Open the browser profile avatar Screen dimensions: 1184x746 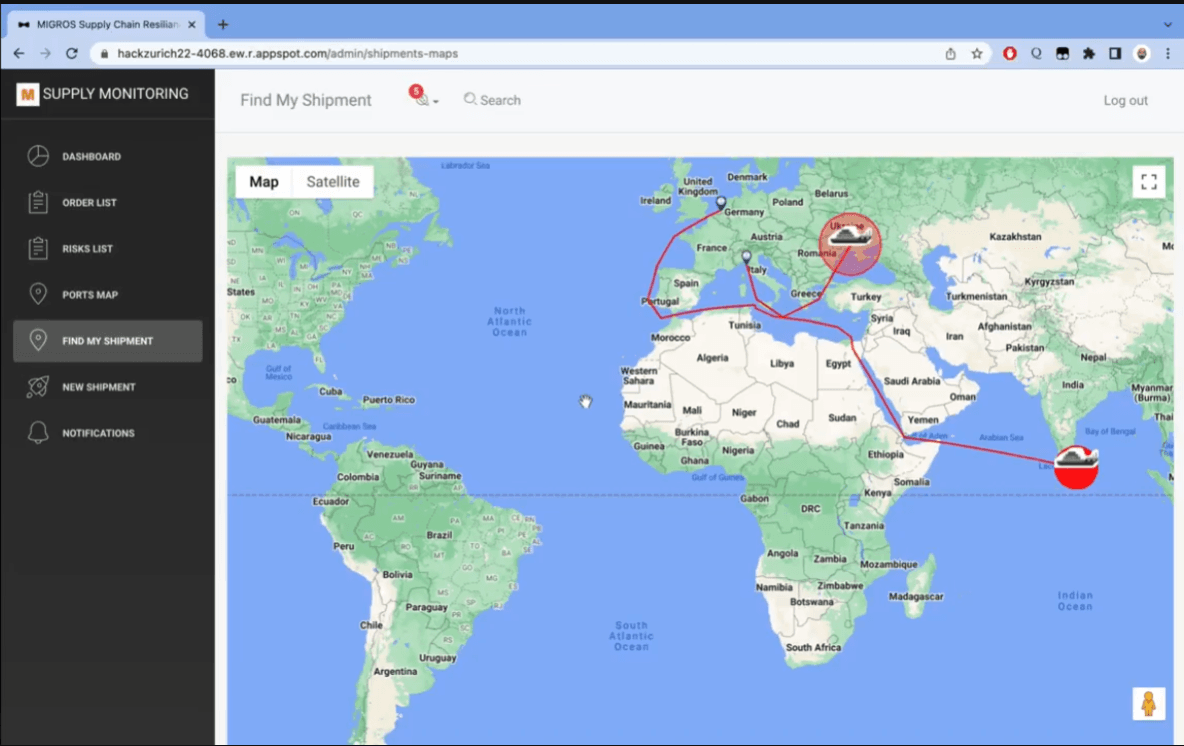click(x=1142, y=54)
